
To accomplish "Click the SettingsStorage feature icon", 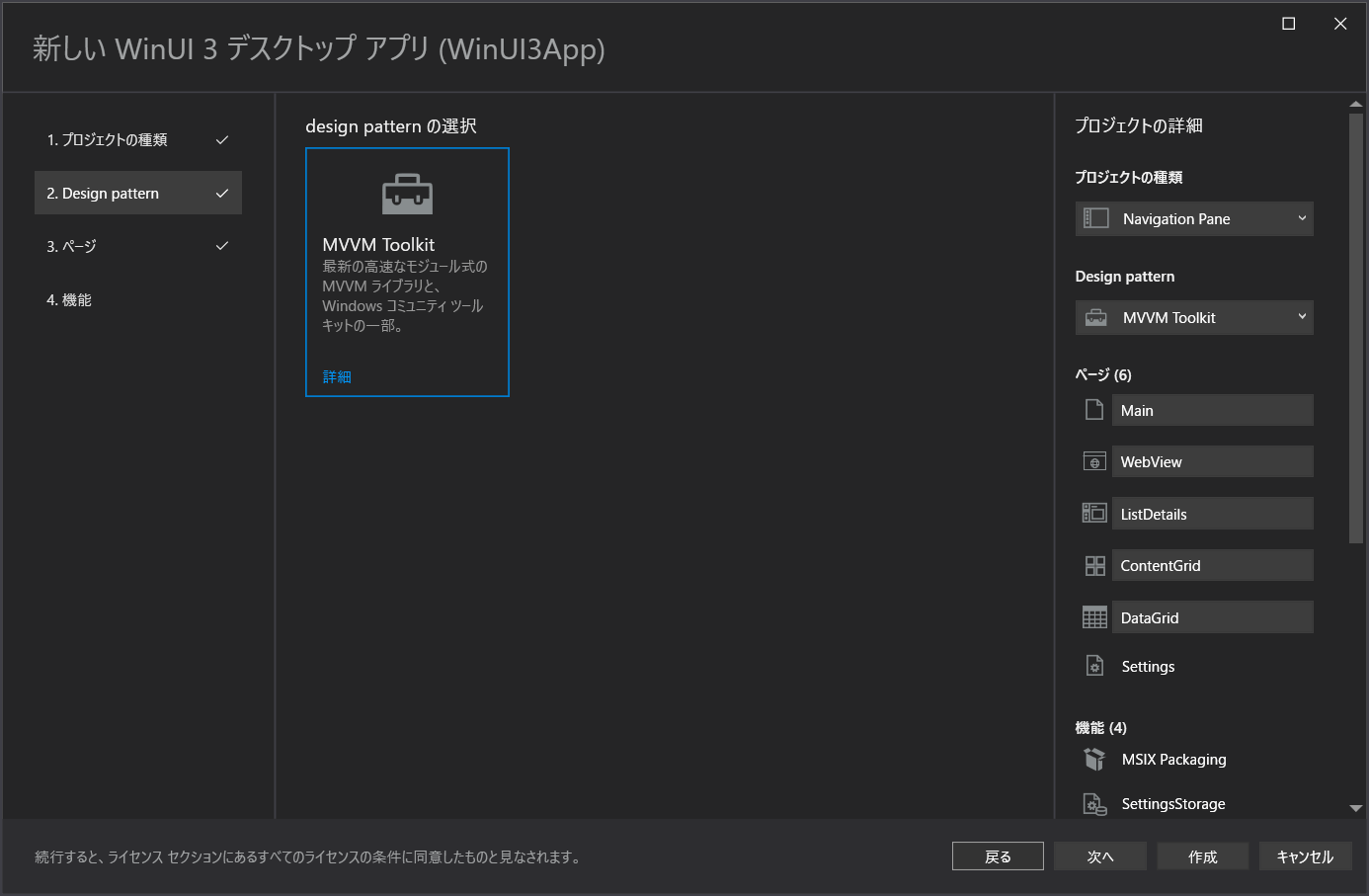I will click(x=1094, y=804).
